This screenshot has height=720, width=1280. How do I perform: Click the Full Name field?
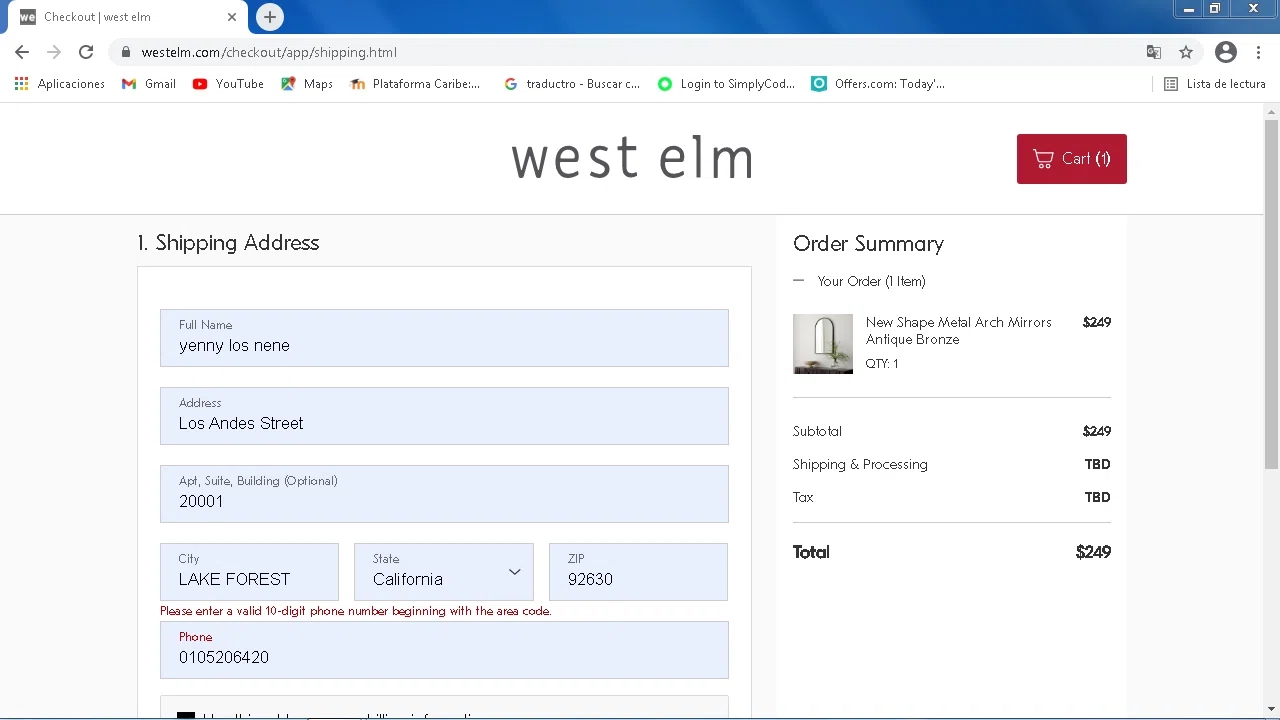tap(444, 338)
